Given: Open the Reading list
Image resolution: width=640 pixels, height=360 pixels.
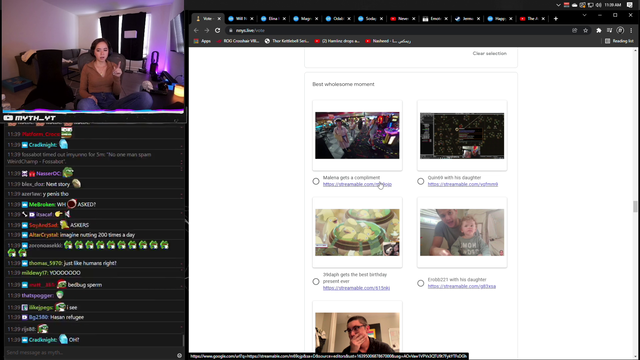Looking at the screenshot, I should (x=619, y=41).
